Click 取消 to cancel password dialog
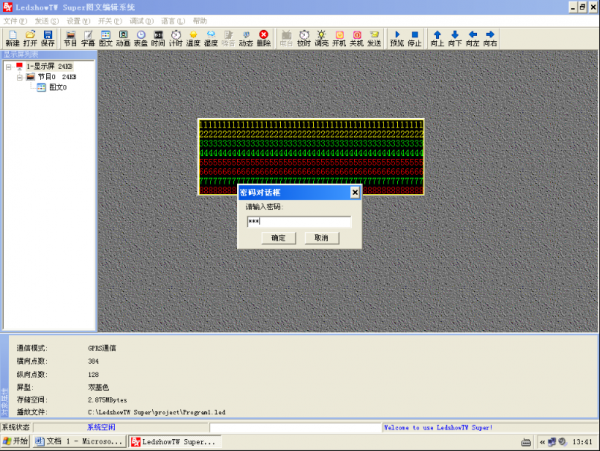 click(321, 238)
